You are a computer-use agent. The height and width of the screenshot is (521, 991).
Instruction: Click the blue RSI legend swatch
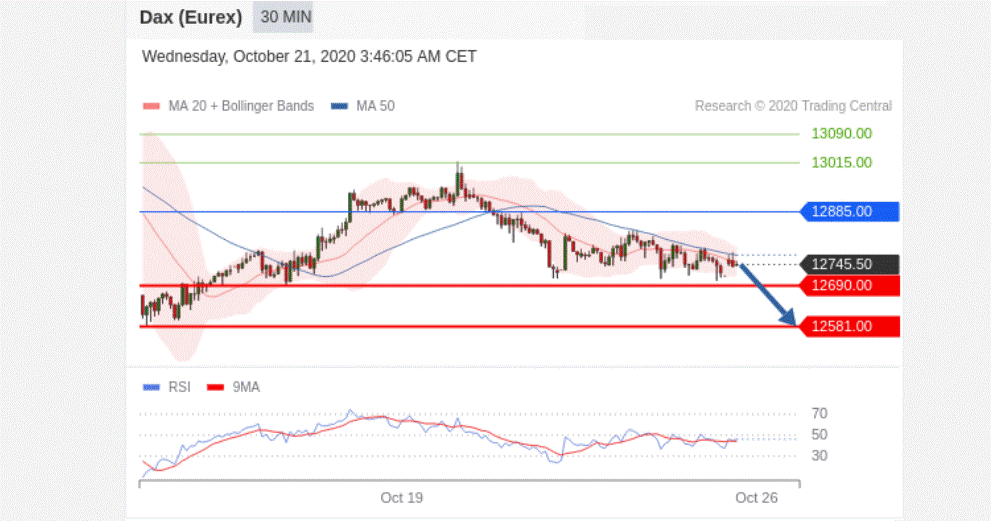tap(152, 387)
